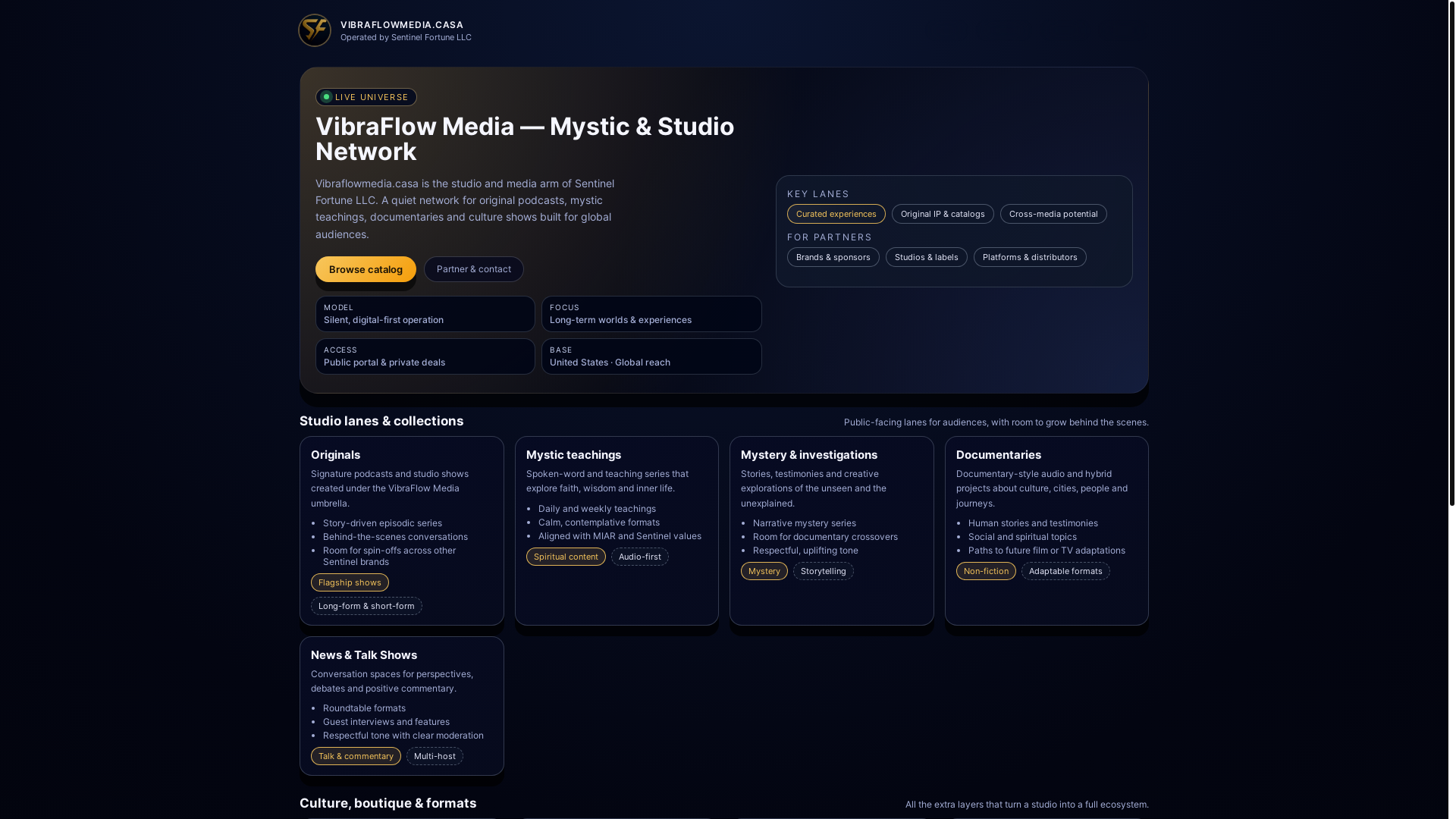Click 'Room for documentary crossovers' list item

pyautogui.click(x=825, y=537)
